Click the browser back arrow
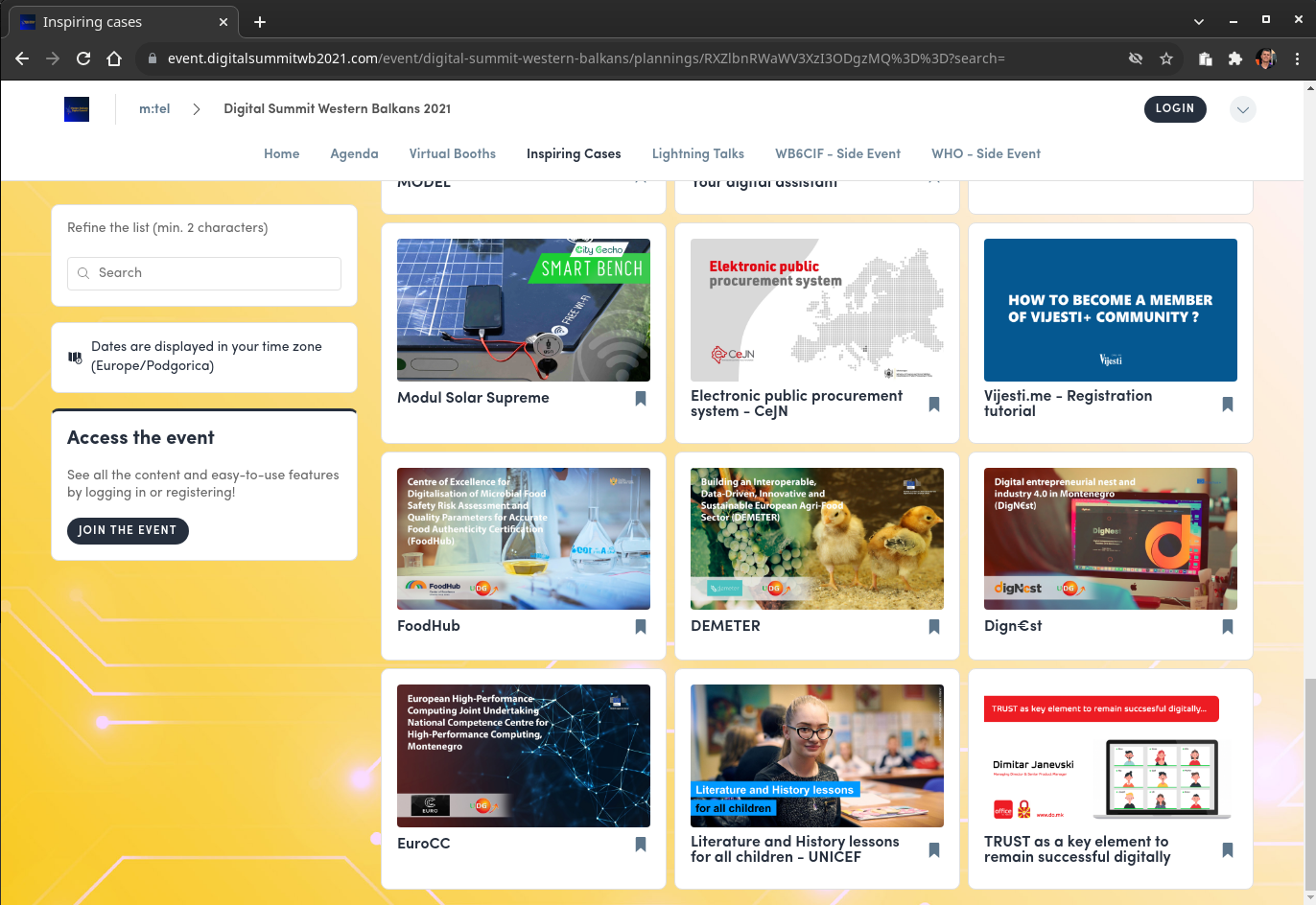This screenshot has width=1316, height=905. (x=22, y=58)
